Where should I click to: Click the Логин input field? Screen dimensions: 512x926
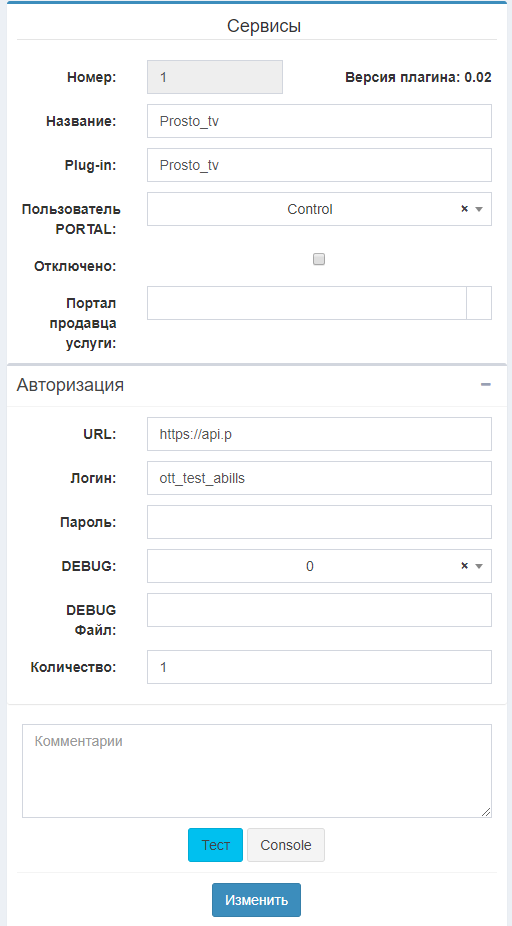(x=319, y=478)
